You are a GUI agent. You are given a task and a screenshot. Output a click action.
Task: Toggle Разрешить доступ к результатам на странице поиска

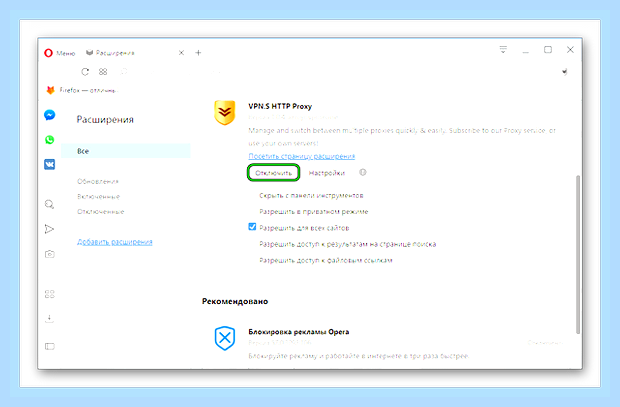348,244
